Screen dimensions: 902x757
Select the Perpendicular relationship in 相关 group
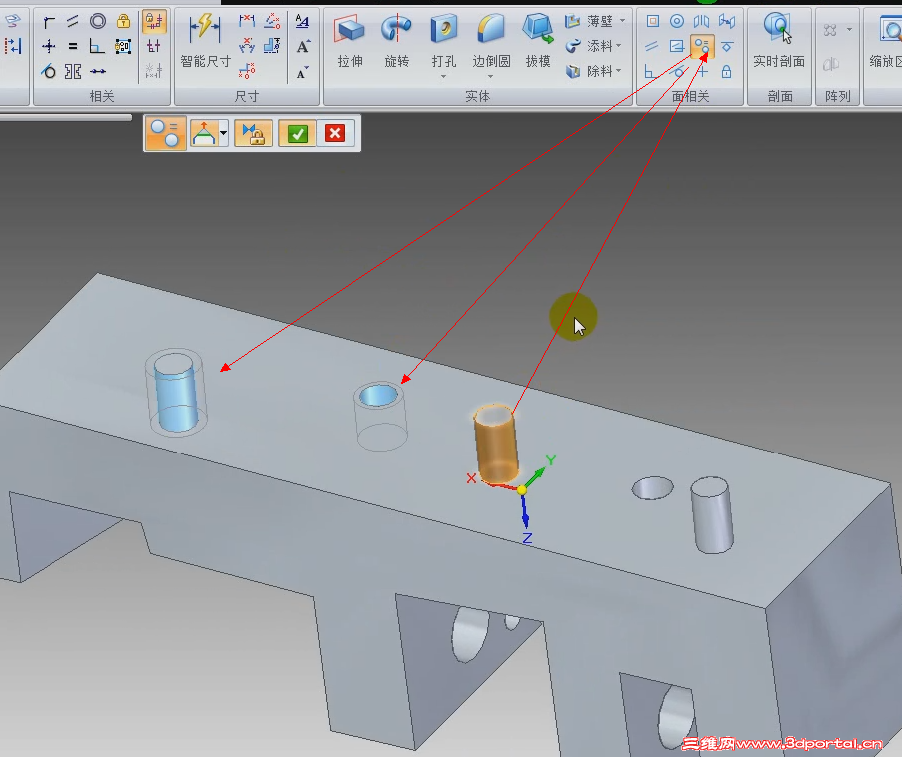[x=98, y=47]
